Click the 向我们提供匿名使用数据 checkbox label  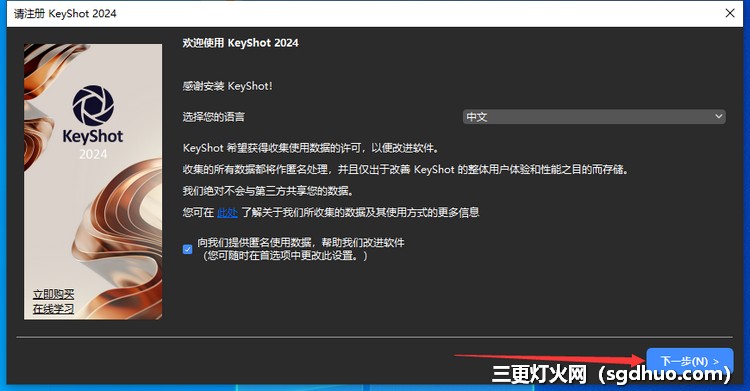pos(300,249)
